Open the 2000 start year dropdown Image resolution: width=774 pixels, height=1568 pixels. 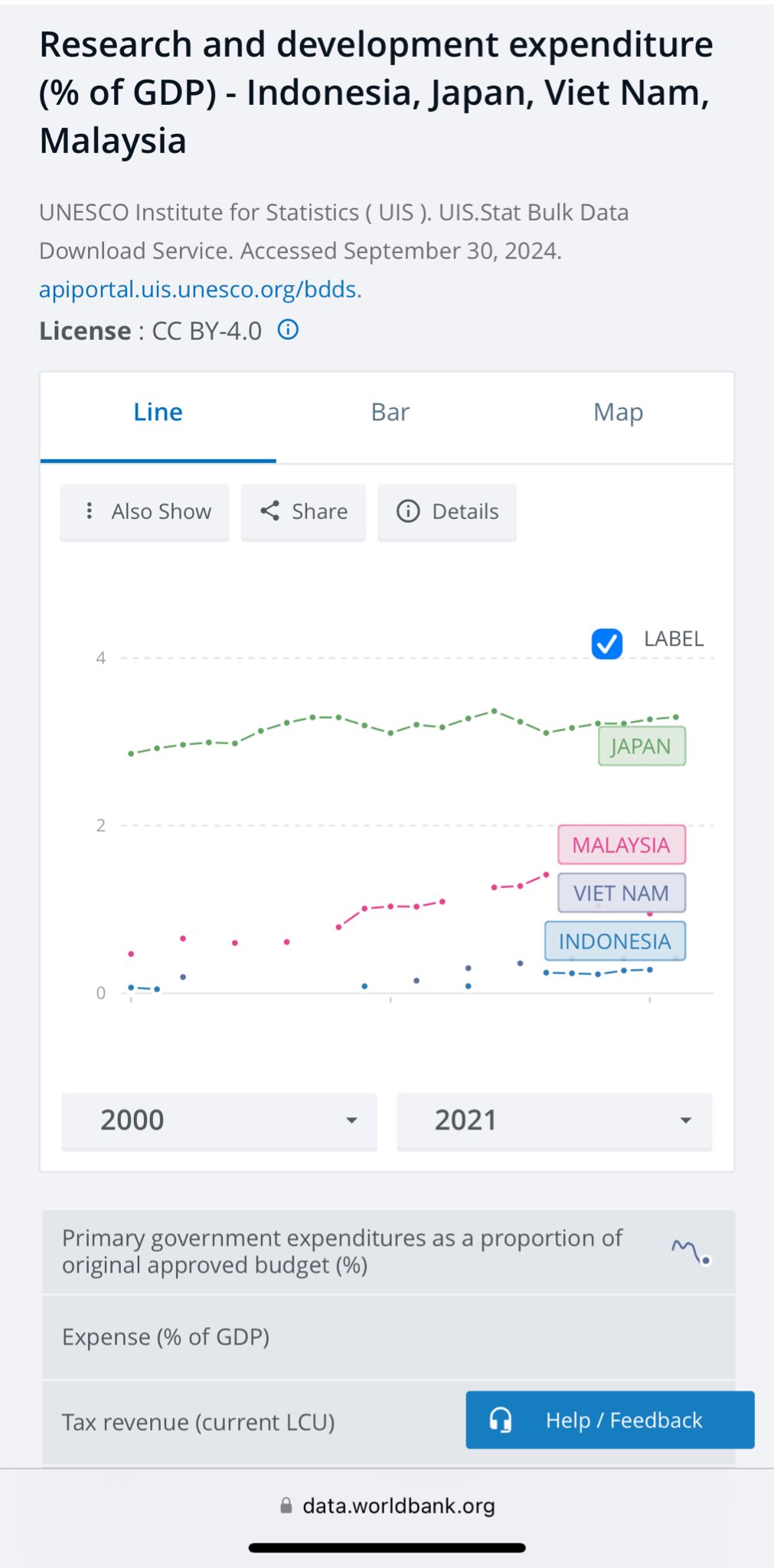tap(219, 1120)
